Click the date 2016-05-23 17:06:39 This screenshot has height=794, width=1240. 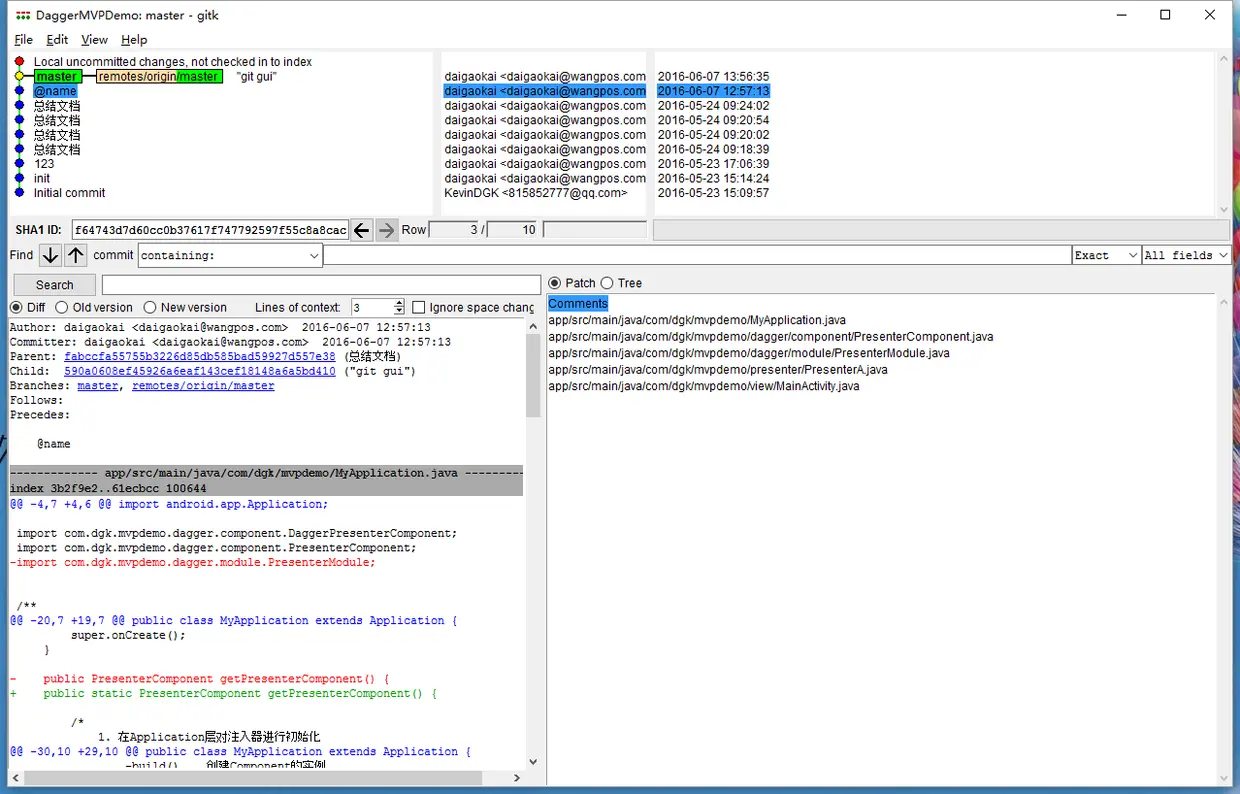713,164
